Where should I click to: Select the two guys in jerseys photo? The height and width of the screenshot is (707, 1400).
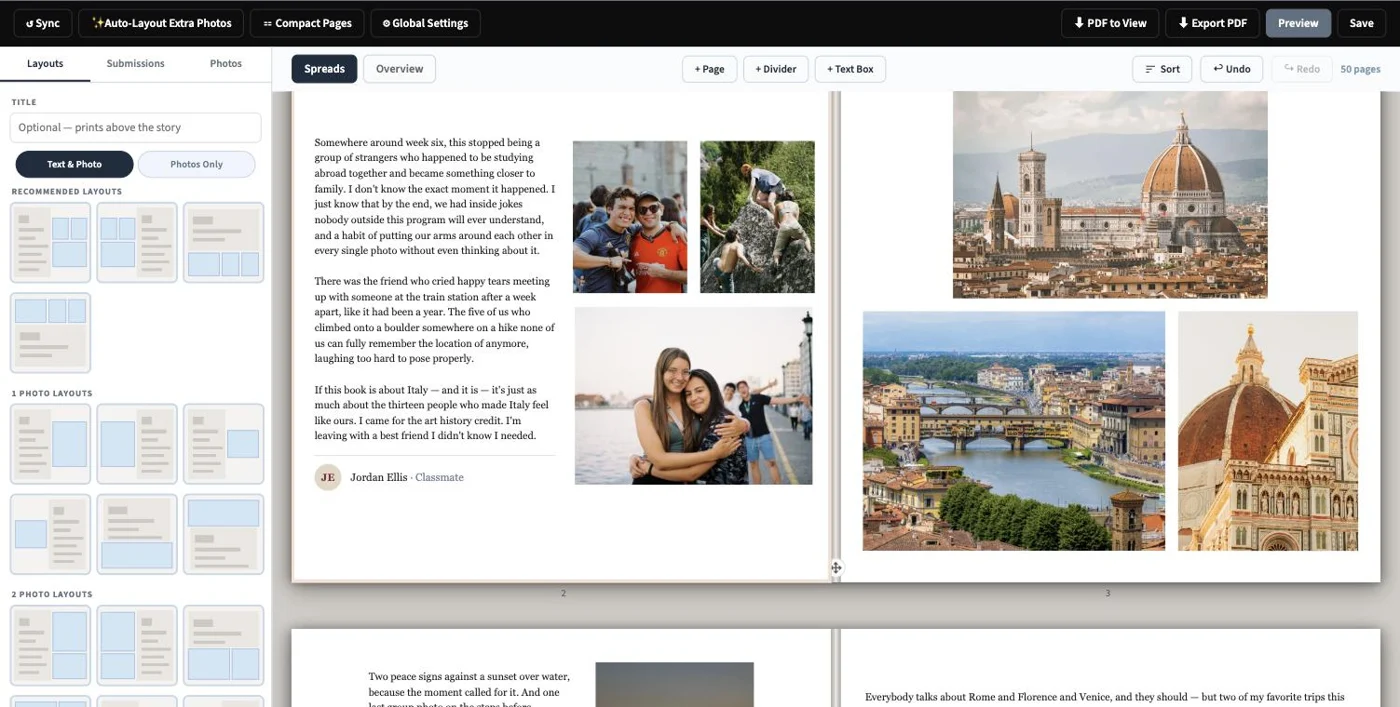coord(630,217)
